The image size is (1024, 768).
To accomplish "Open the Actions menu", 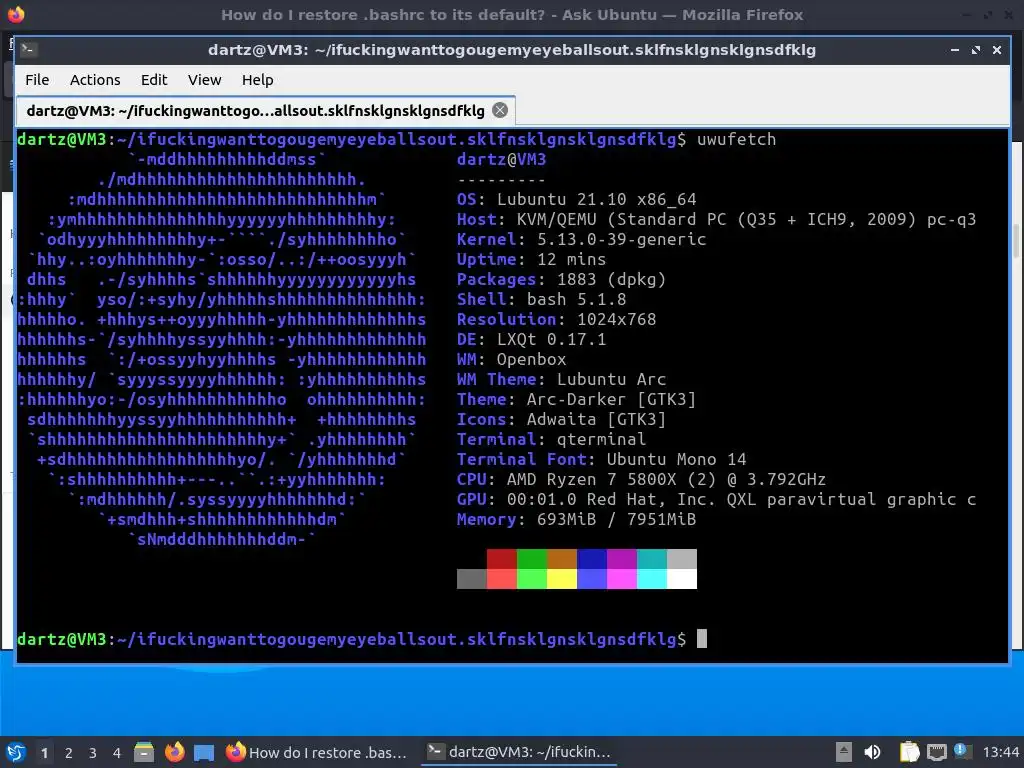I will 95,80.
